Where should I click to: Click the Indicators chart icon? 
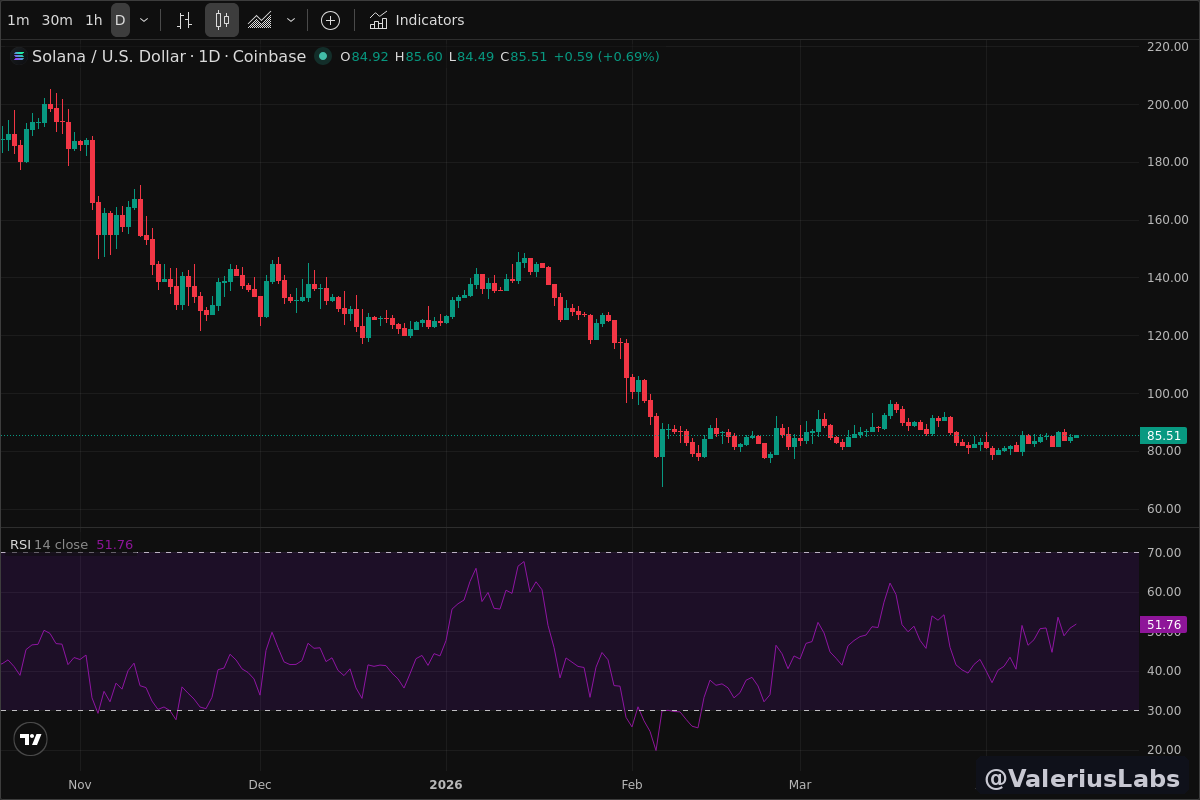pyautogui.click(x=378, y=20)
